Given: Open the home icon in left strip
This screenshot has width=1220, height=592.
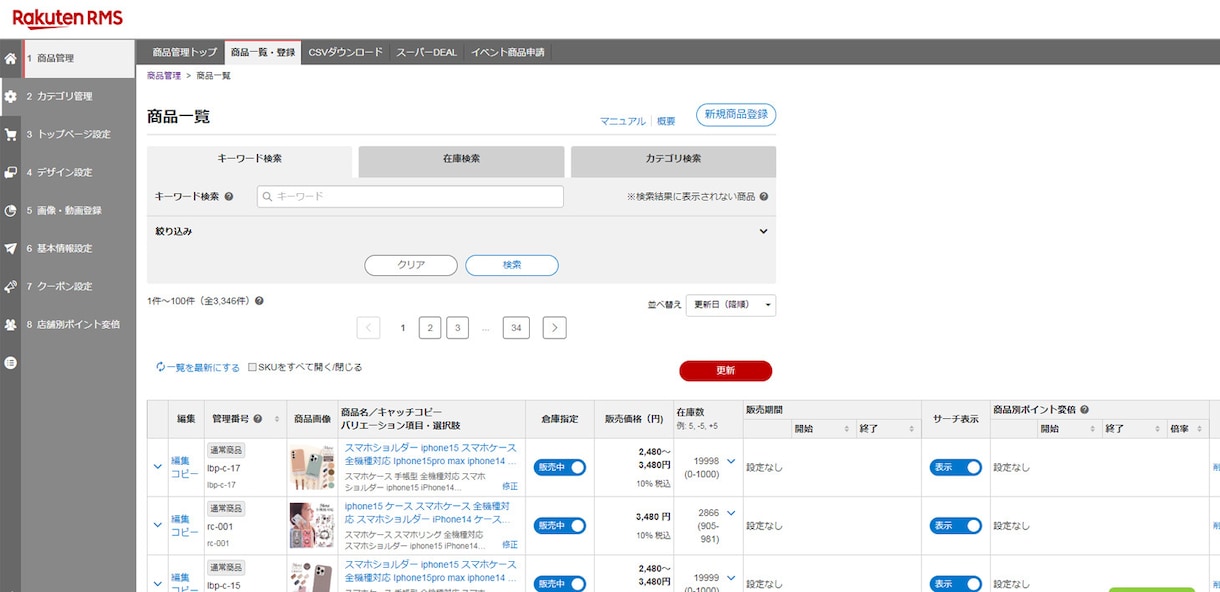Looking at the screenshot, I should coord(10,59).
